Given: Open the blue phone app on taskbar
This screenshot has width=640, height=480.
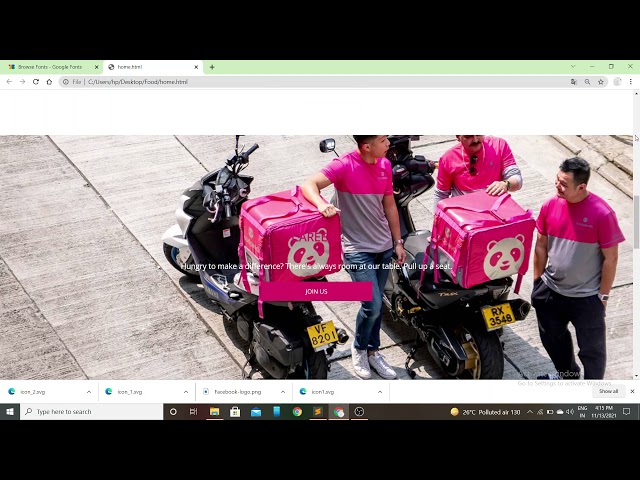Looking at the screenshot, I should point(277,412).
